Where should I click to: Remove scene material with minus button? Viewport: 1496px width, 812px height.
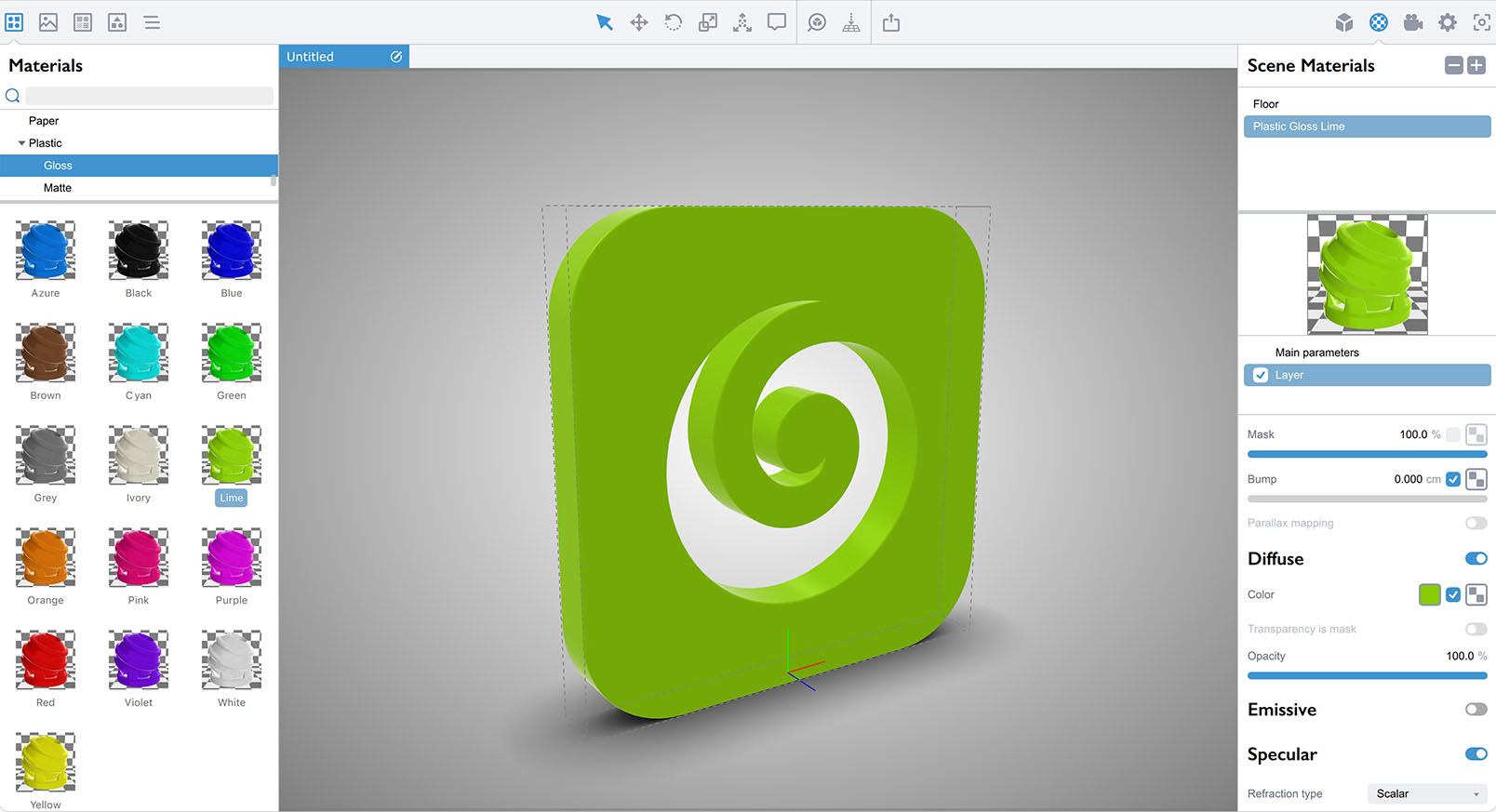pos(1454,65)
